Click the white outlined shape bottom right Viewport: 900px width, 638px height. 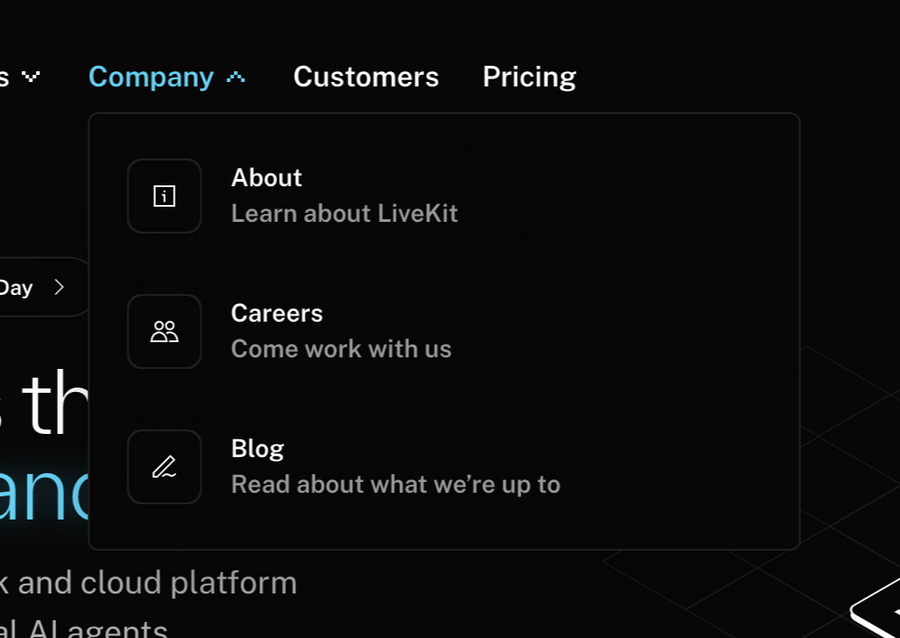click(877, 615)
